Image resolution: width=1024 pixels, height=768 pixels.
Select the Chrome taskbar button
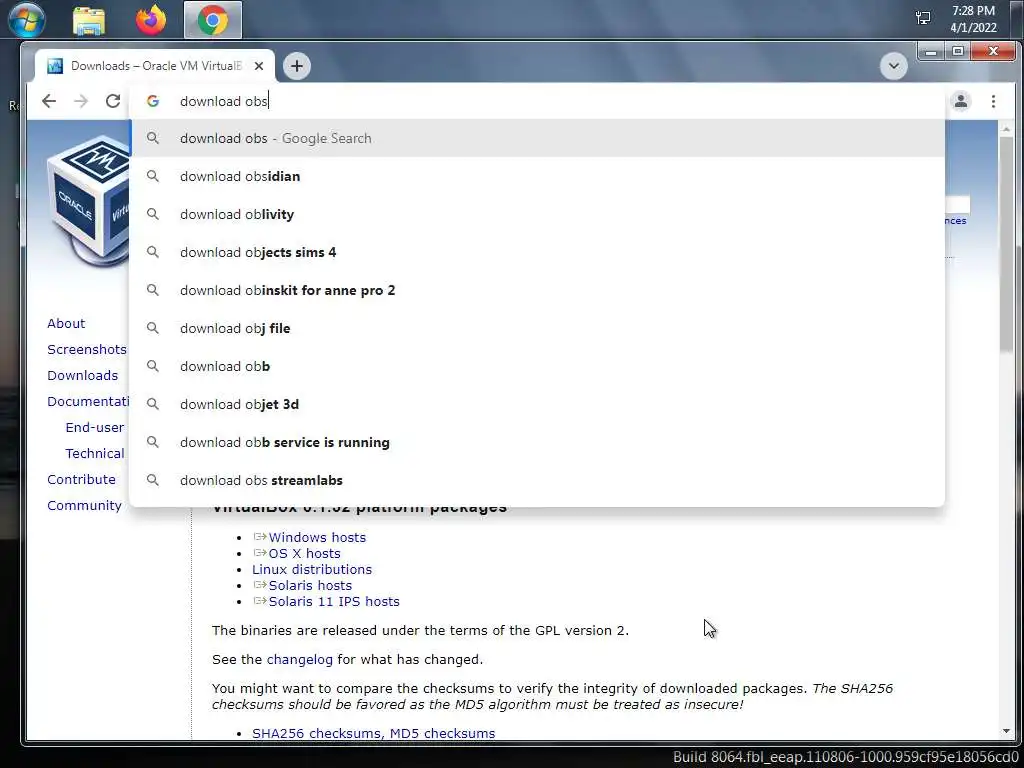[213, 20]
